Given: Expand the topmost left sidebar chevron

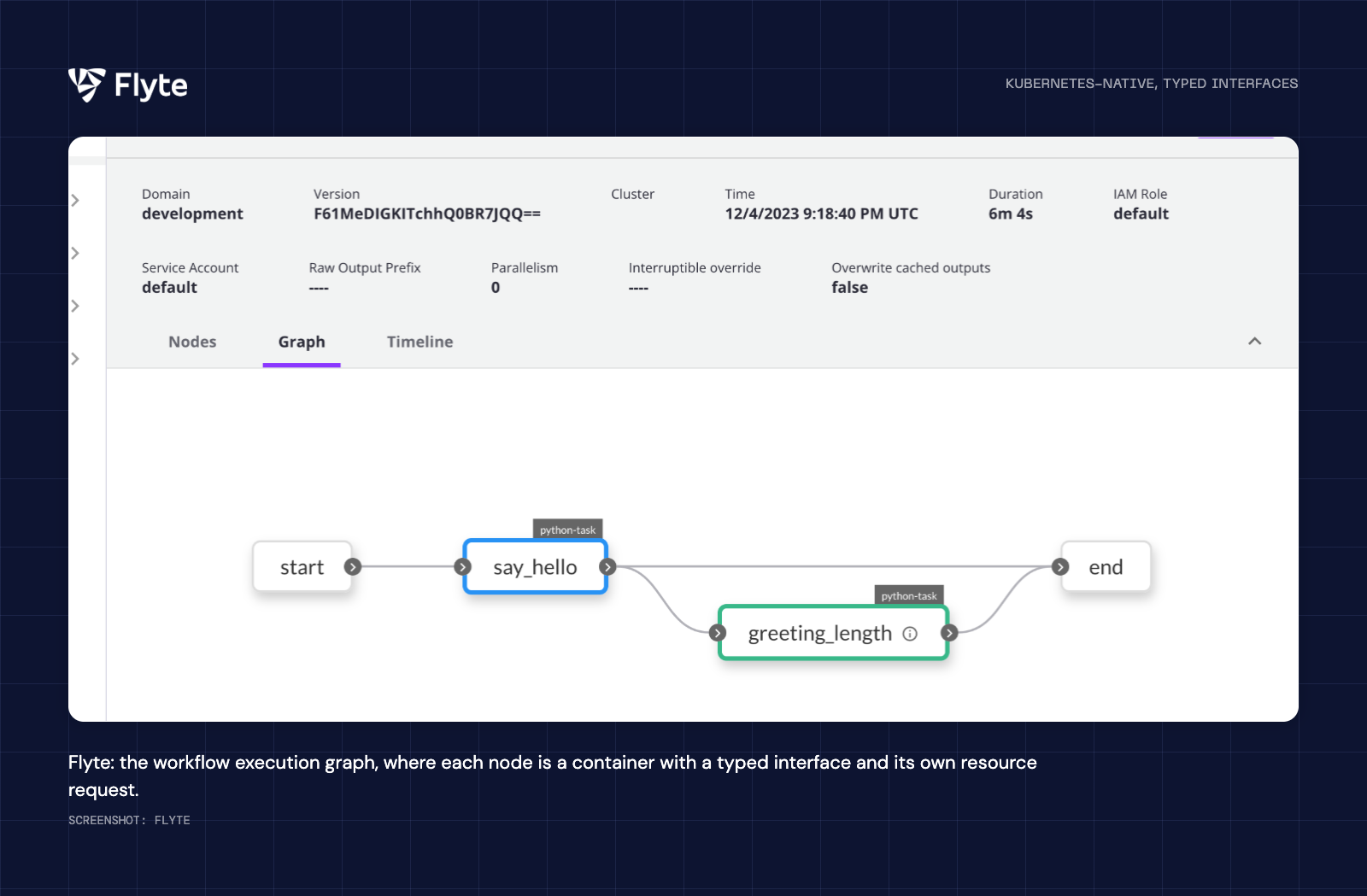Looking at the screenshot, I should 75,200.
